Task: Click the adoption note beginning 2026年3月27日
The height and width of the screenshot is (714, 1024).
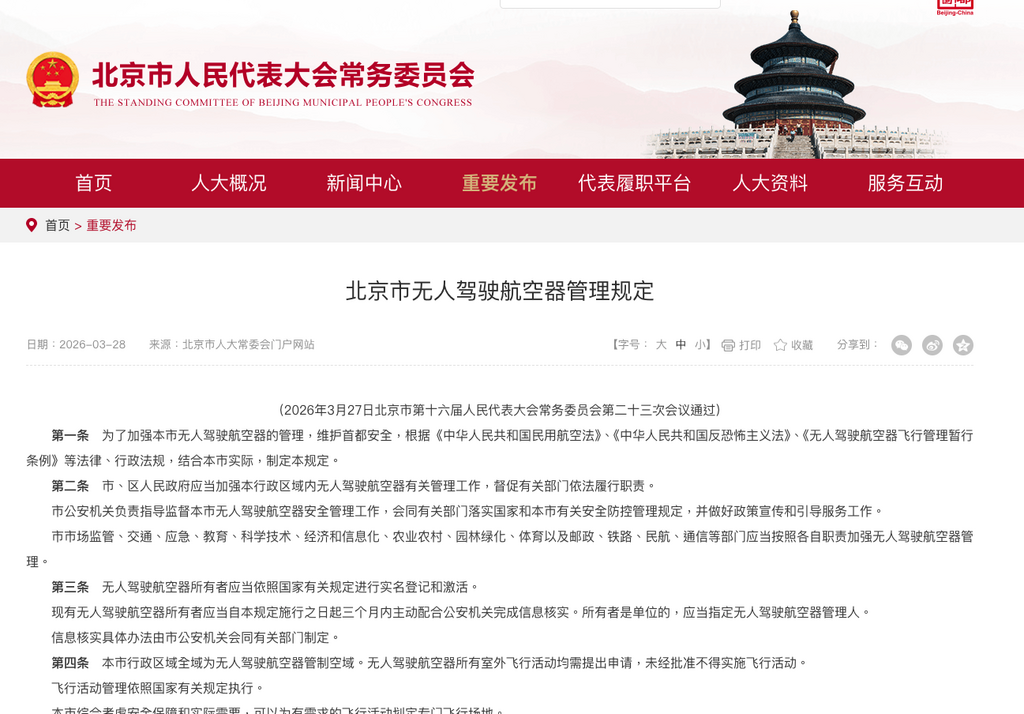Action: coord(500,410)
